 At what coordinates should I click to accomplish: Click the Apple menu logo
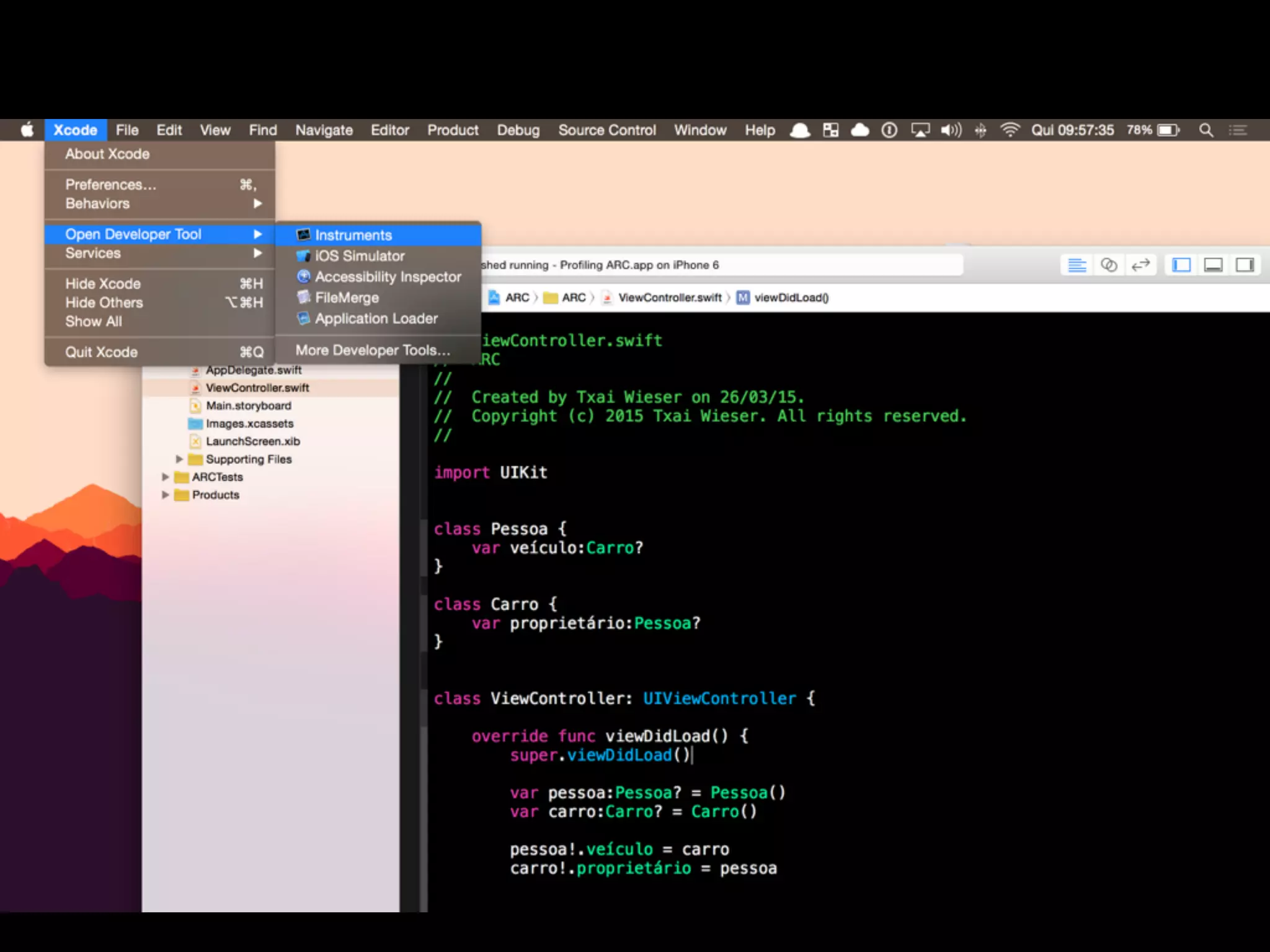tap(27, 130)
